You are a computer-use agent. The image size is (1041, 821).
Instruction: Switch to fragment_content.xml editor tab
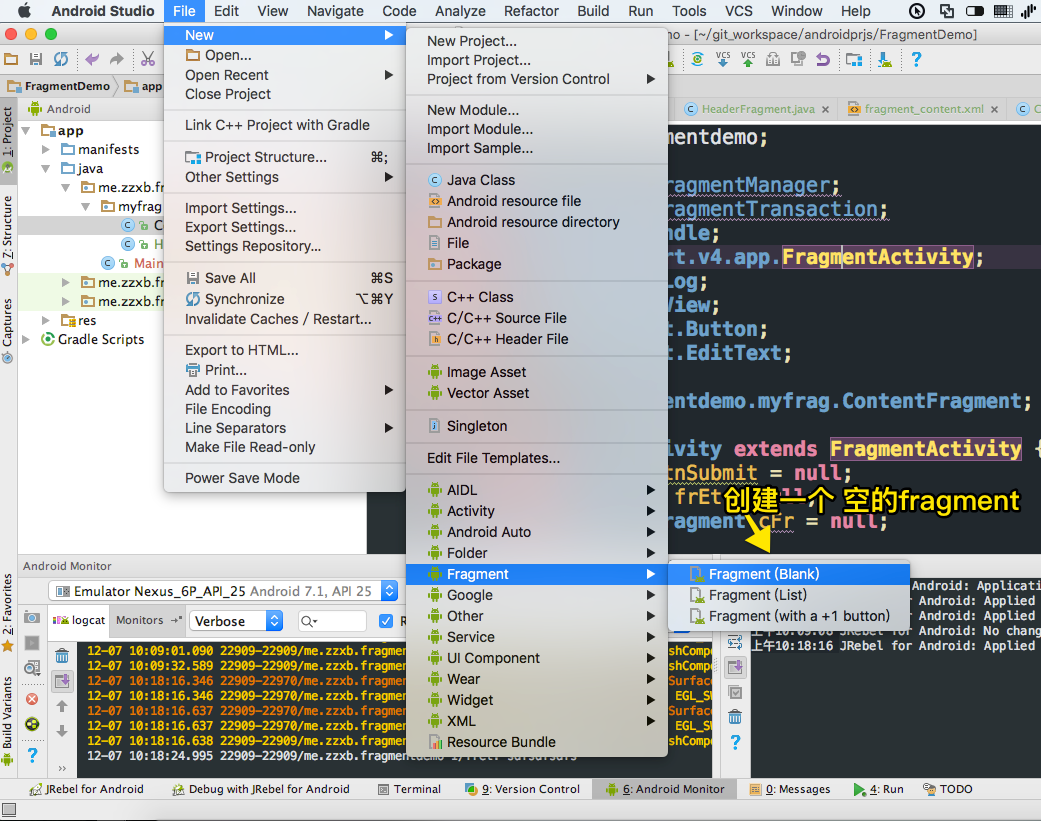pyautogui.click(x=923, y=109)
